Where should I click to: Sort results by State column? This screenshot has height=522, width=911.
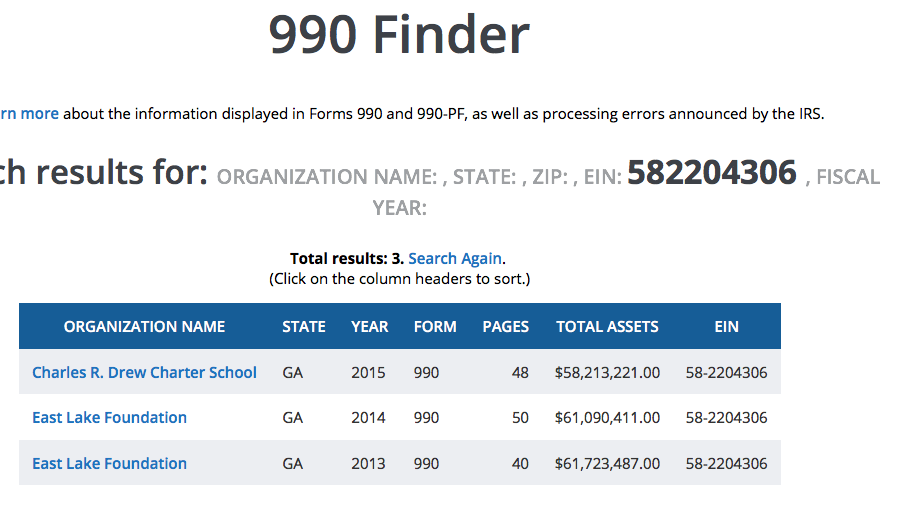pyautogui.click(x=304, y=327)
